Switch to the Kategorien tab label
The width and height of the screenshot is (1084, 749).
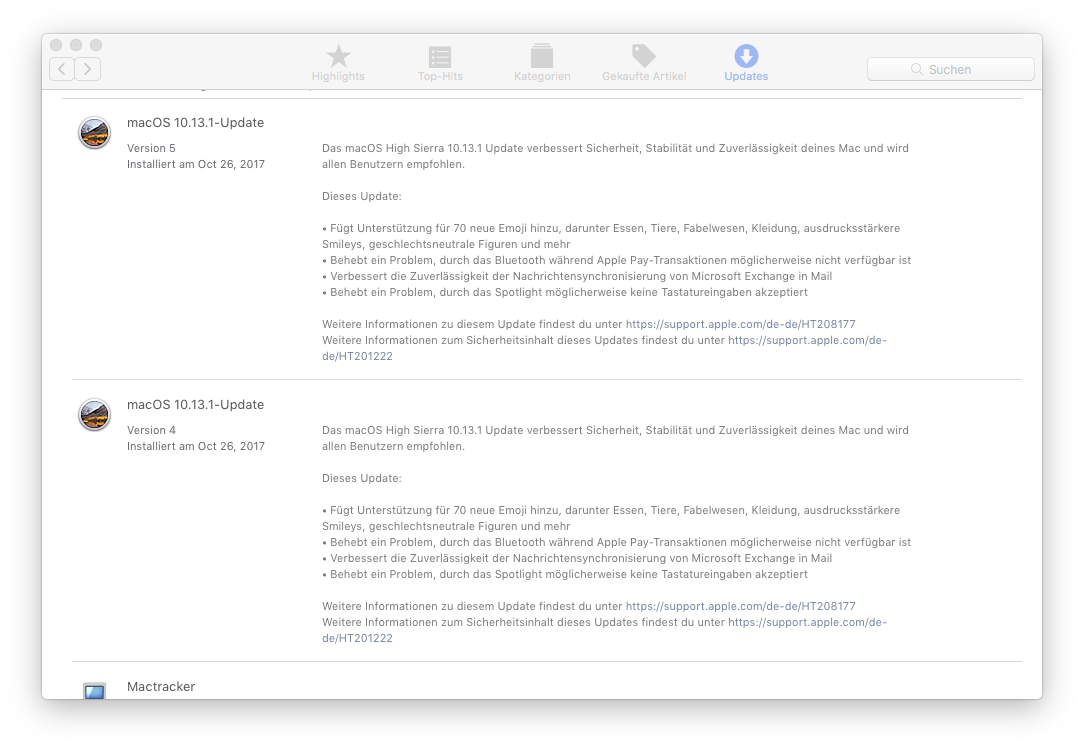(x=542, y=76)
